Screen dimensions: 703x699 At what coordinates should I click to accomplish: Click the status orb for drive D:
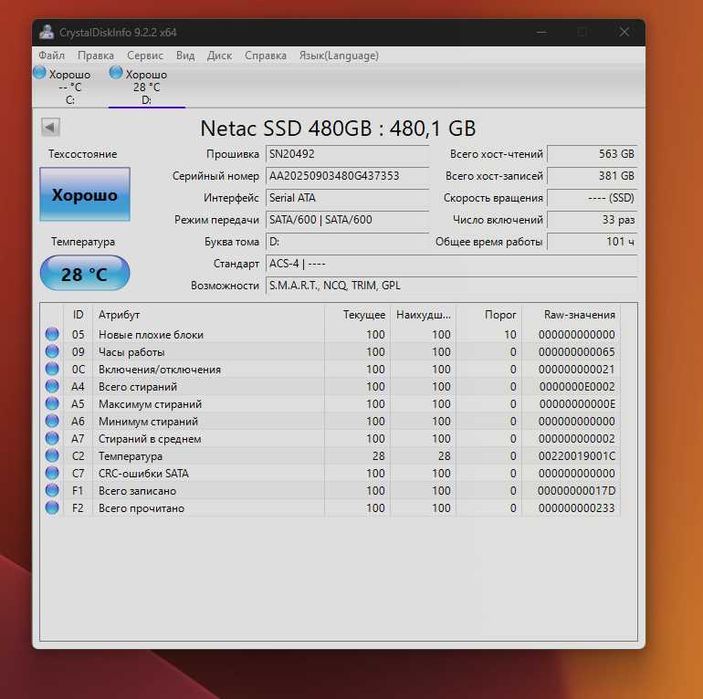[116, 73]
